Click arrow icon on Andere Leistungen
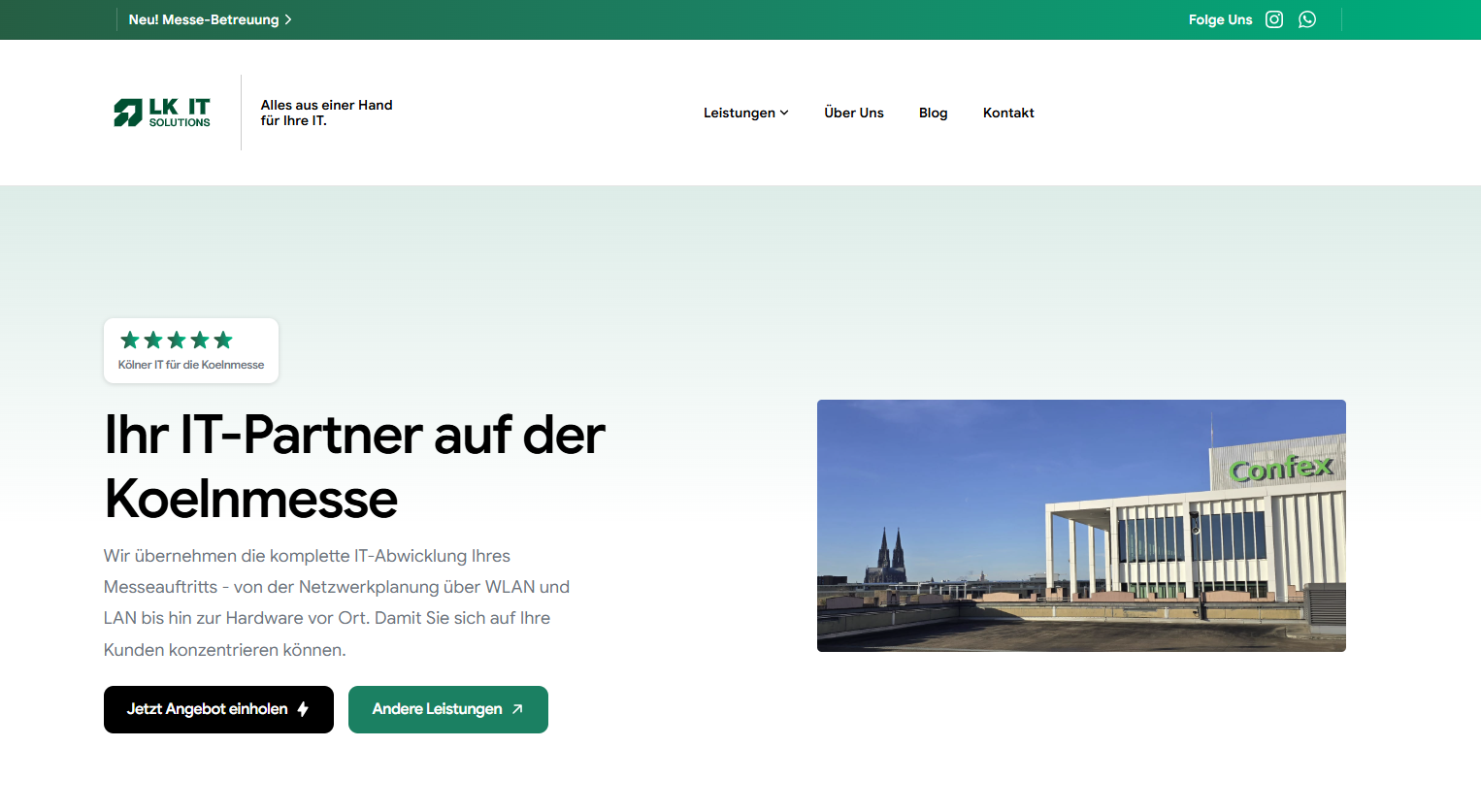1481x812 pixels. (517, 709)
